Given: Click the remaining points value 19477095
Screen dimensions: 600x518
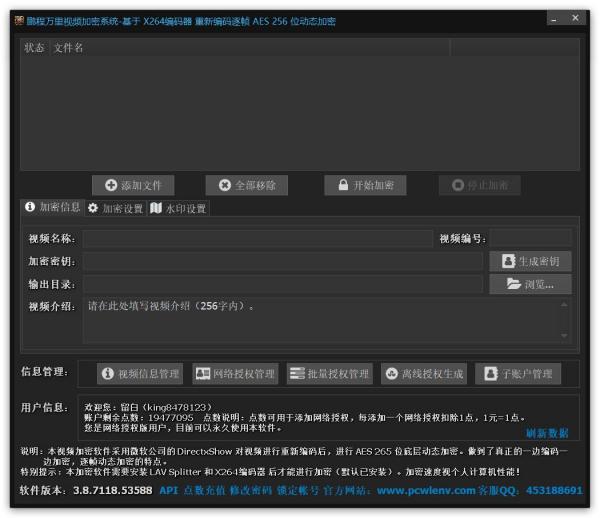Looking at the screenshot, I should [x=171, y=417].
